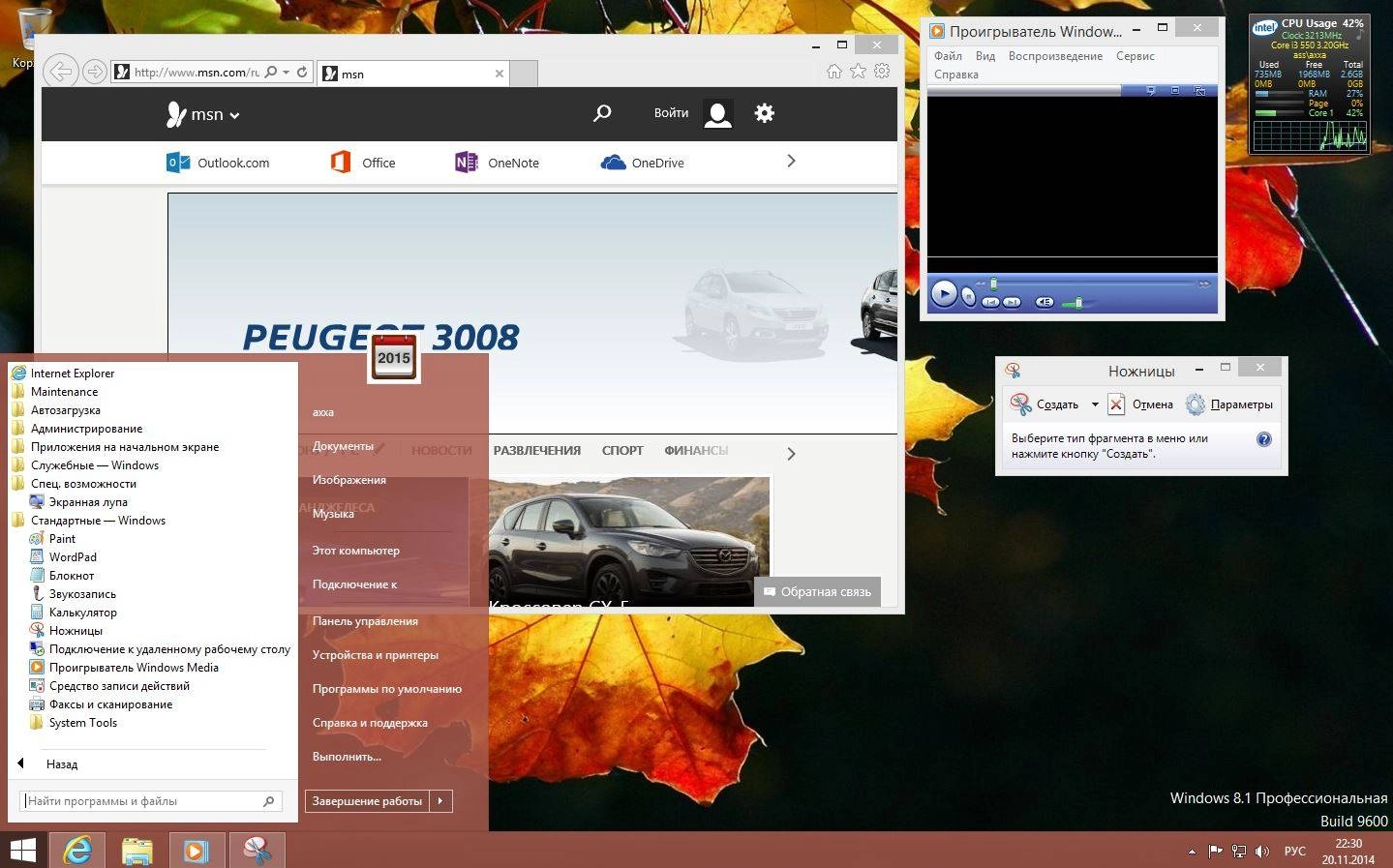Click Завершение работы shutdown button
Viewport: 1393px width, 868px height.
368,801
